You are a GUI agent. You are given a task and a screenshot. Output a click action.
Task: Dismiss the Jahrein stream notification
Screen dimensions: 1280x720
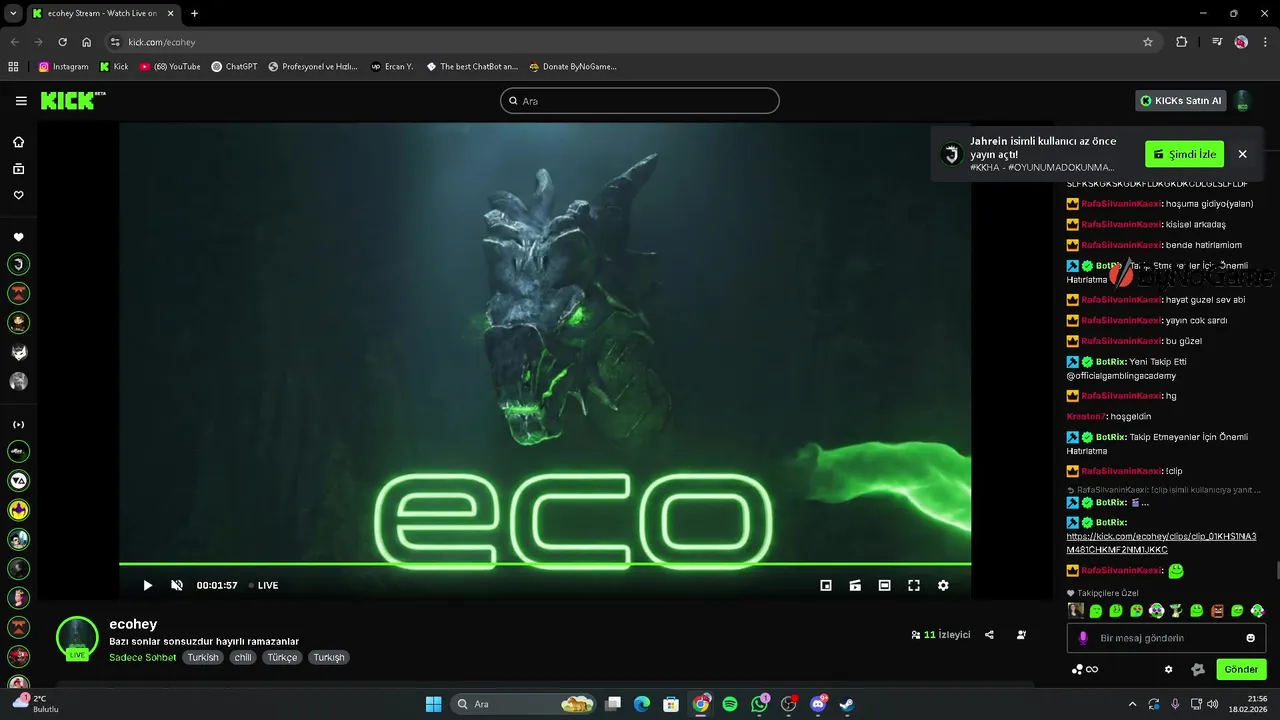(1242, 154)
